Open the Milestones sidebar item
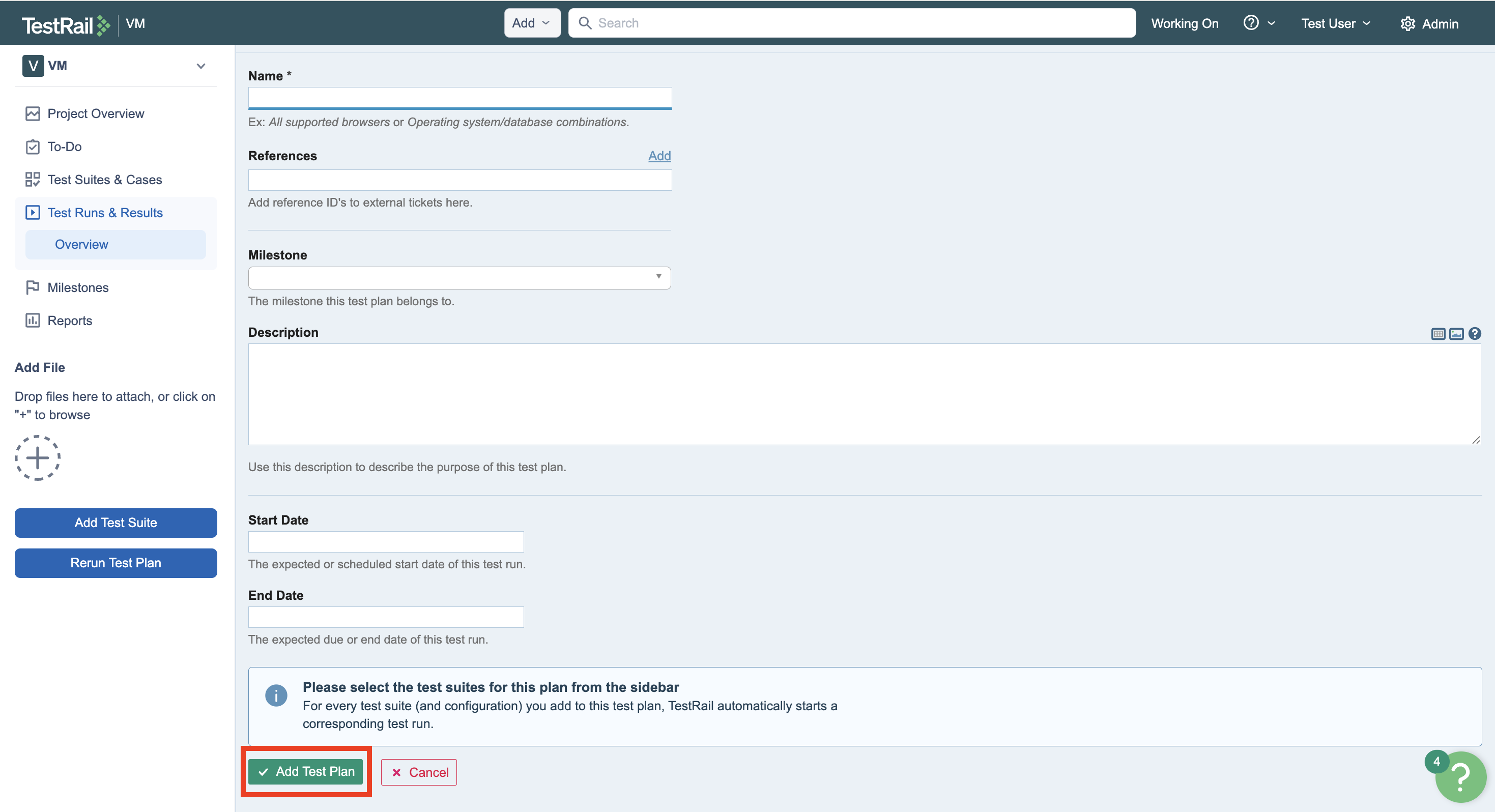The height and width of the screenshot is (812, 1495). pyautogui.click(x=78, y=288)
